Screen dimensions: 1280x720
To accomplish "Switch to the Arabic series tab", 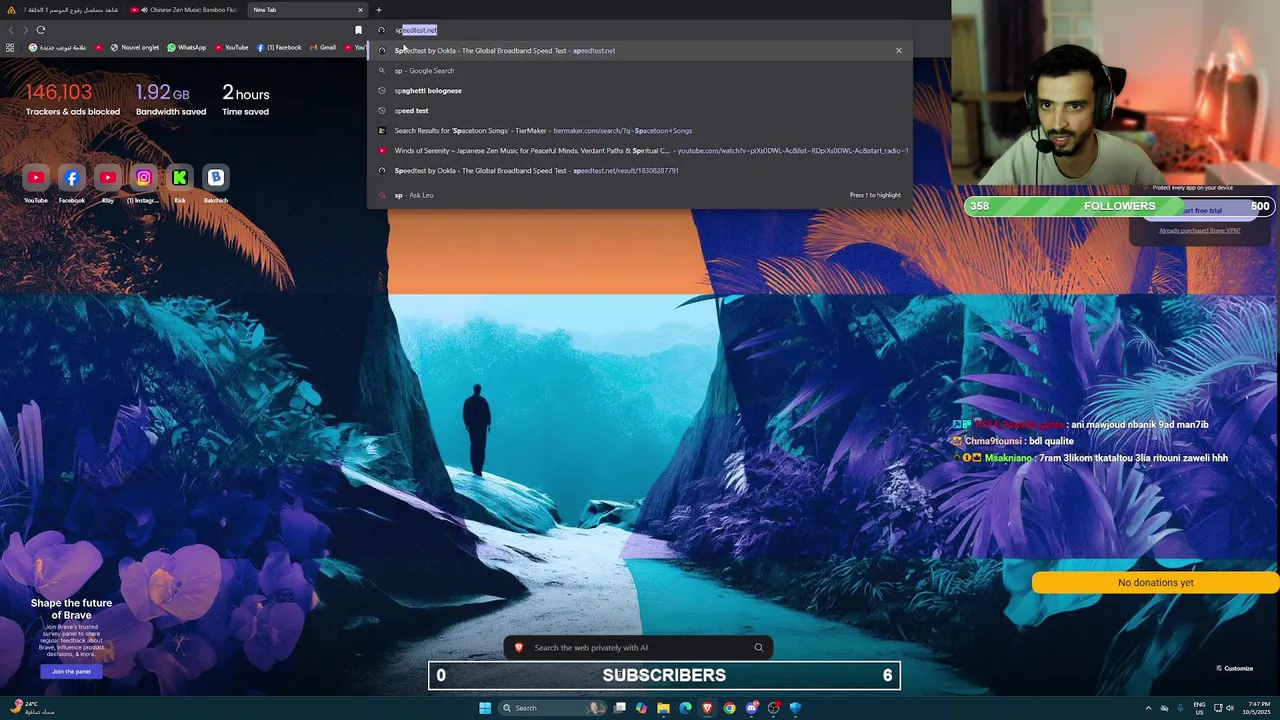I will [x=63, y=10].
